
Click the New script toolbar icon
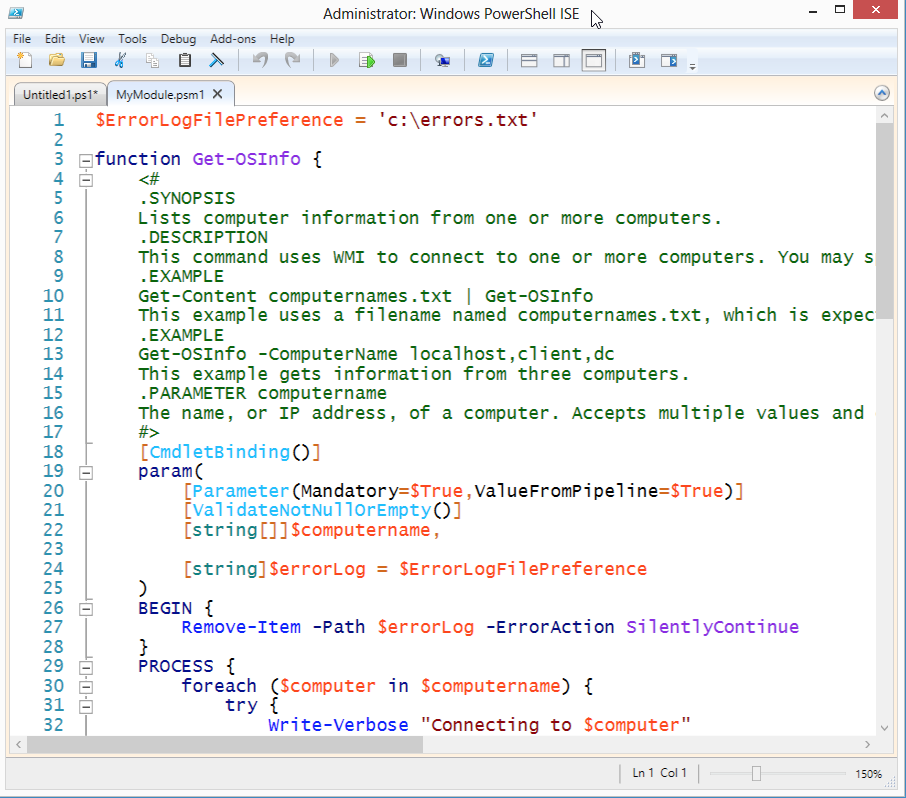point(25,61)
